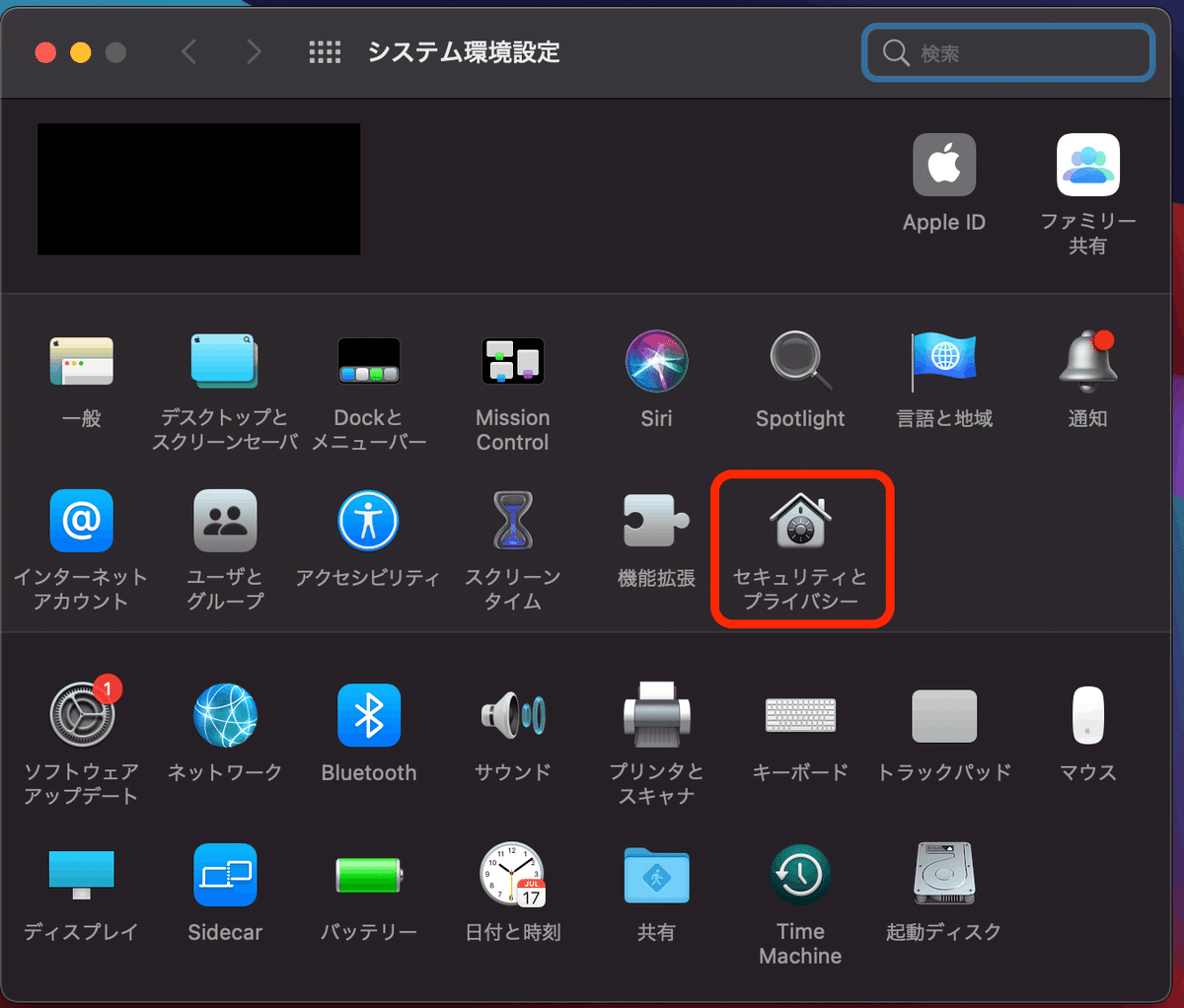The height and width of the screenshot is (1008, 1184).
Task: Open トラックパッド settings
Action: pos(944,715)
